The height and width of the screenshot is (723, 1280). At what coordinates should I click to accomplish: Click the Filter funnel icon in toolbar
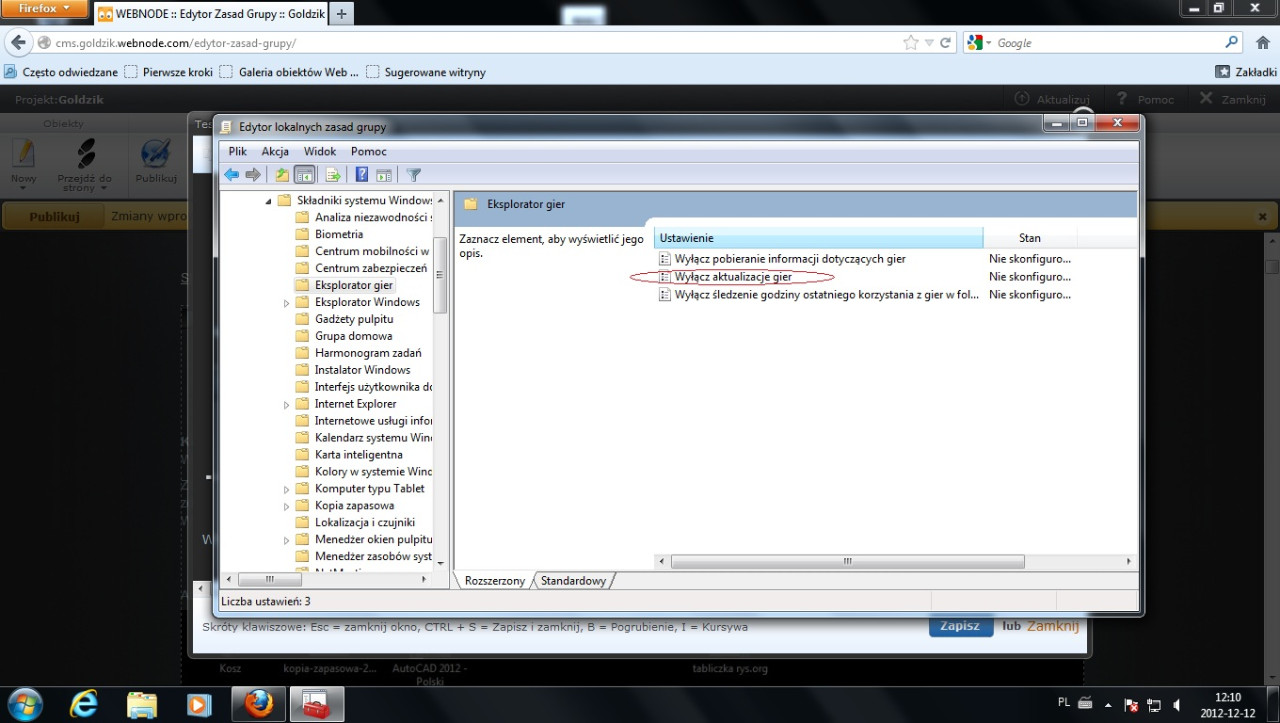(413, 175)
